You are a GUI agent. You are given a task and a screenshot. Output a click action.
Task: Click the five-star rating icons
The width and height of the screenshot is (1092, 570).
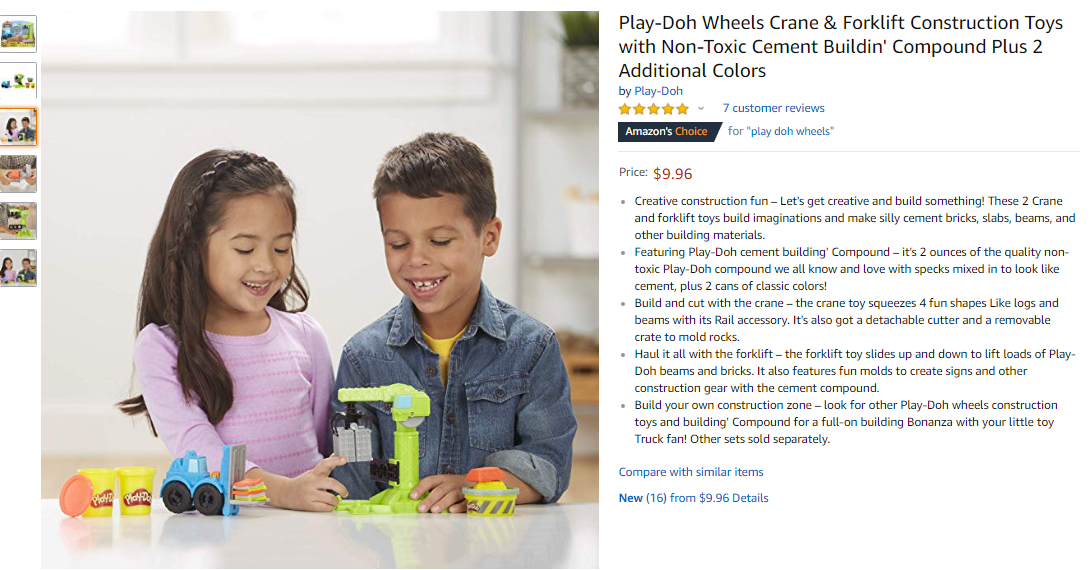pyautogui.click(x=653, y=109)
